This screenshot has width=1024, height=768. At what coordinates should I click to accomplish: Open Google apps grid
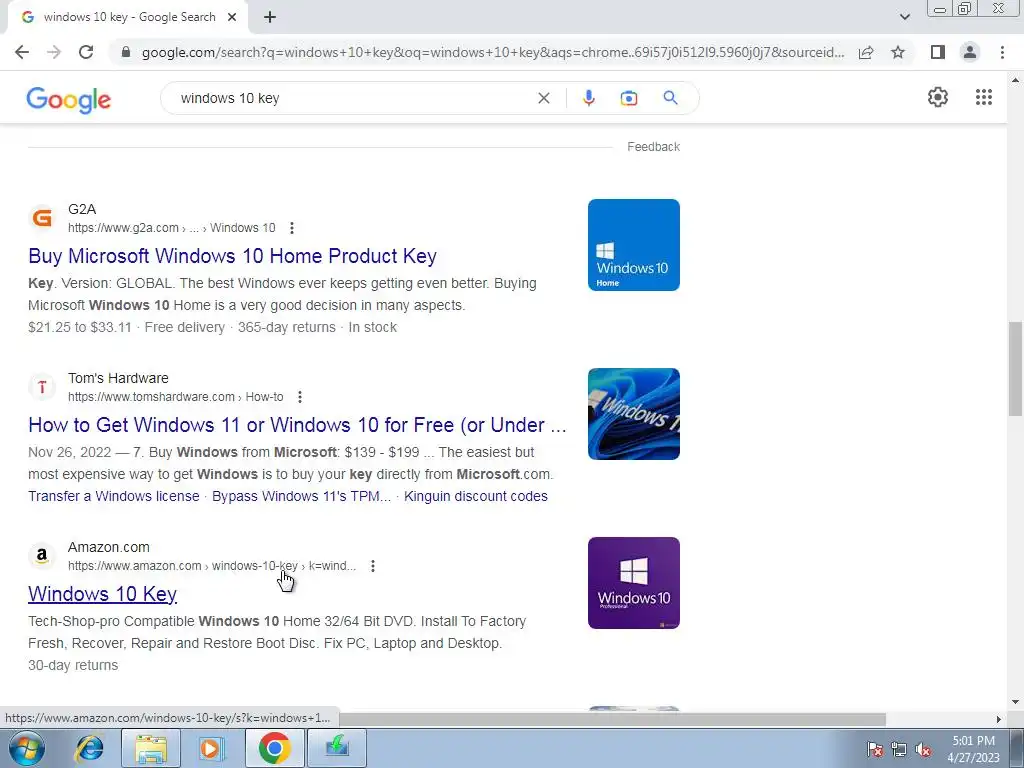(x=984, y=97)
